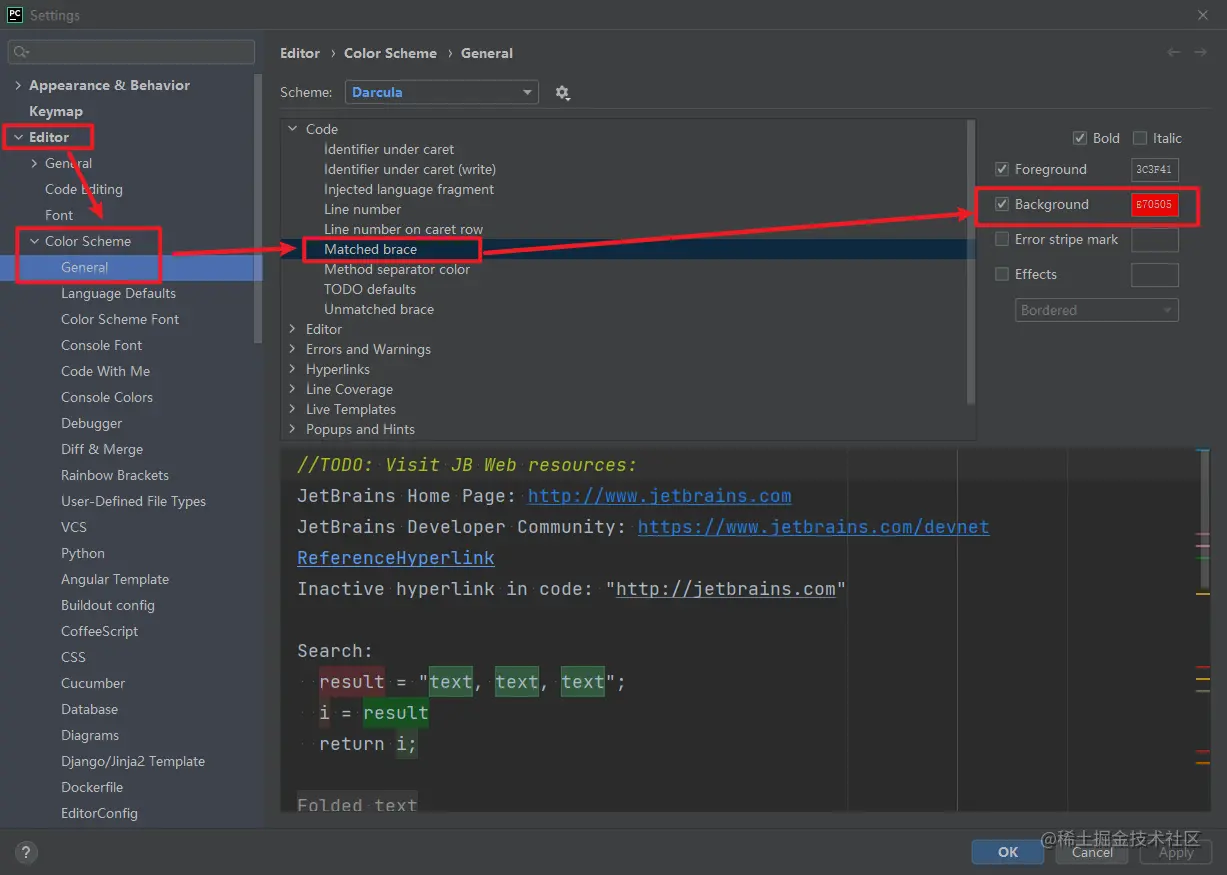Image resolution: width=1227 pixels, height=875 pixels.
Task: Go forward using the right arrow
Action: coord(1200,53)
